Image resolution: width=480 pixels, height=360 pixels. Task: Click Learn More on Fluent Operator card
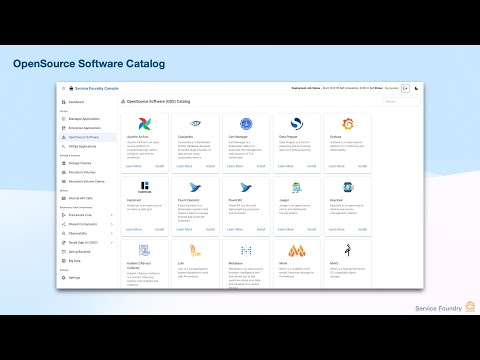[184, 229]
